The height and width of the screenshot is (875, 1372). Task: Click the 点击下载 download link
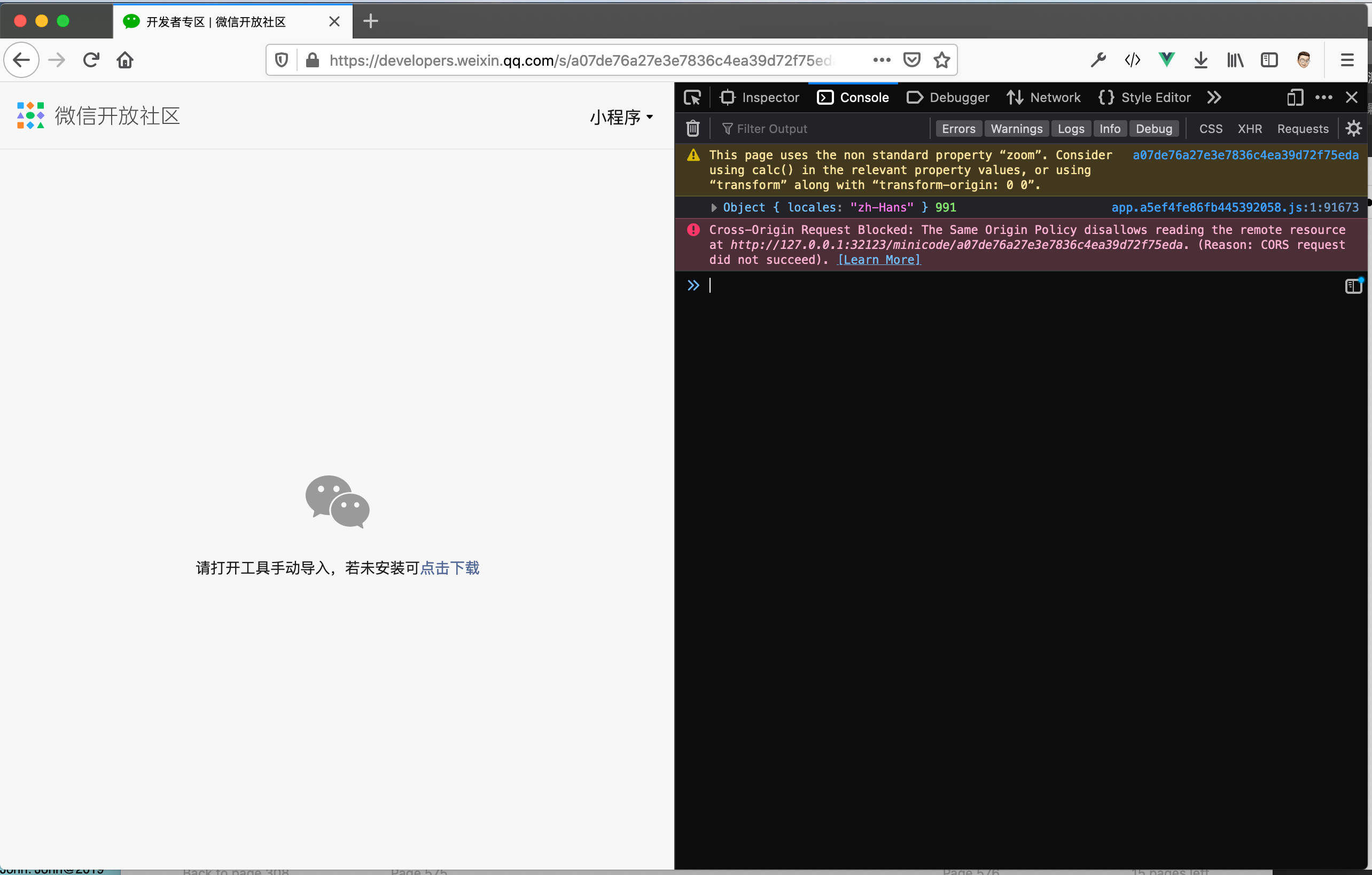click(x=449, y=568)
